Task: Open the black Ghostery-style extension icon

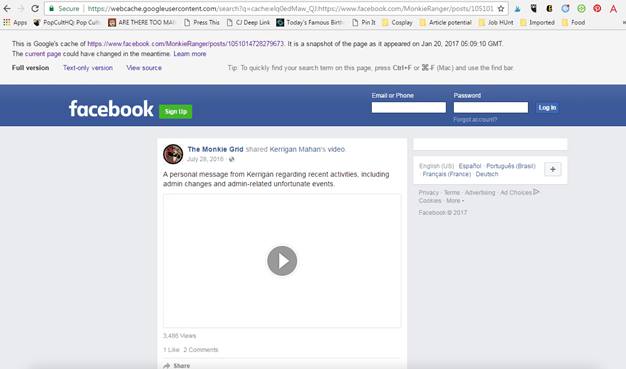Action: 533,8
